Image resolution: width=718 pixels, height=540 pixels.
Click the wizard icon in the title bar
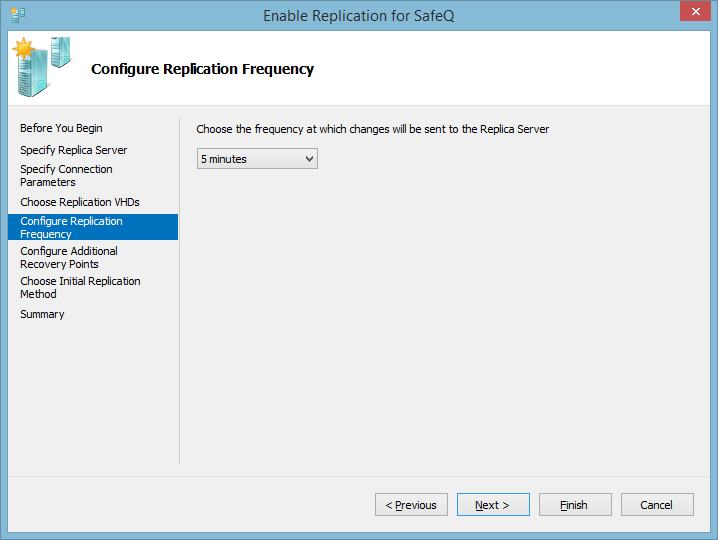click(x=18, y=15)
